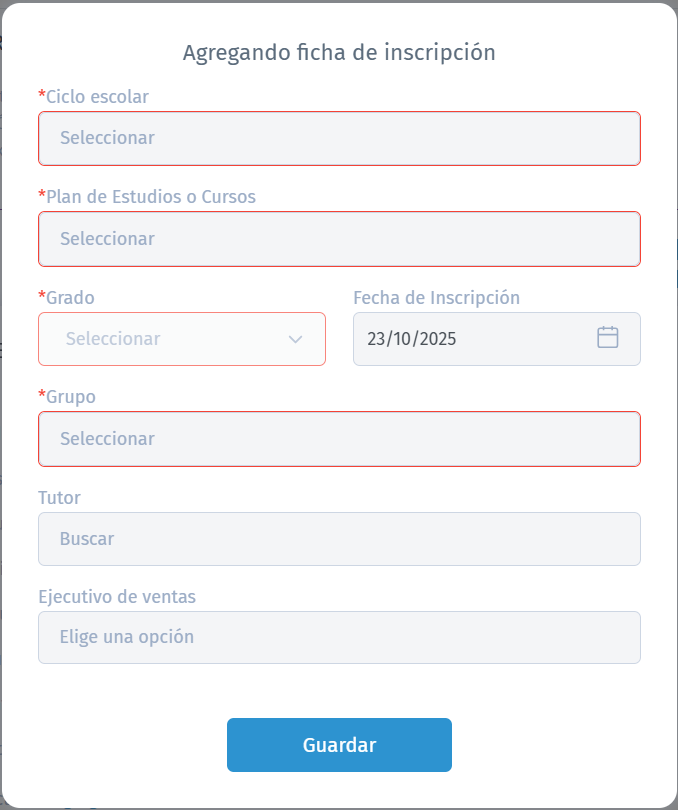This screenshot has height=810, width=678.
Task: Expand the Grado dropdown
Action: coord(181,339)
